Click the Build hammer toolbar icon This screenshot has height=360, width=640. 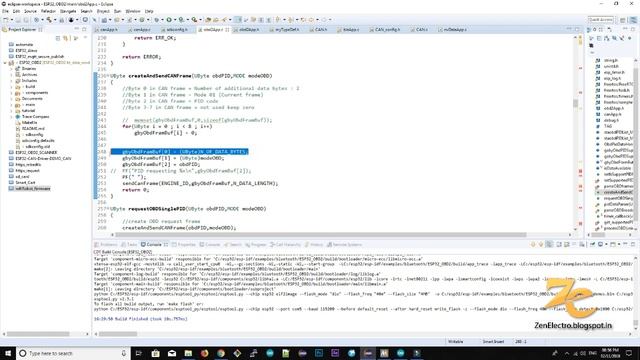(49, 20)
